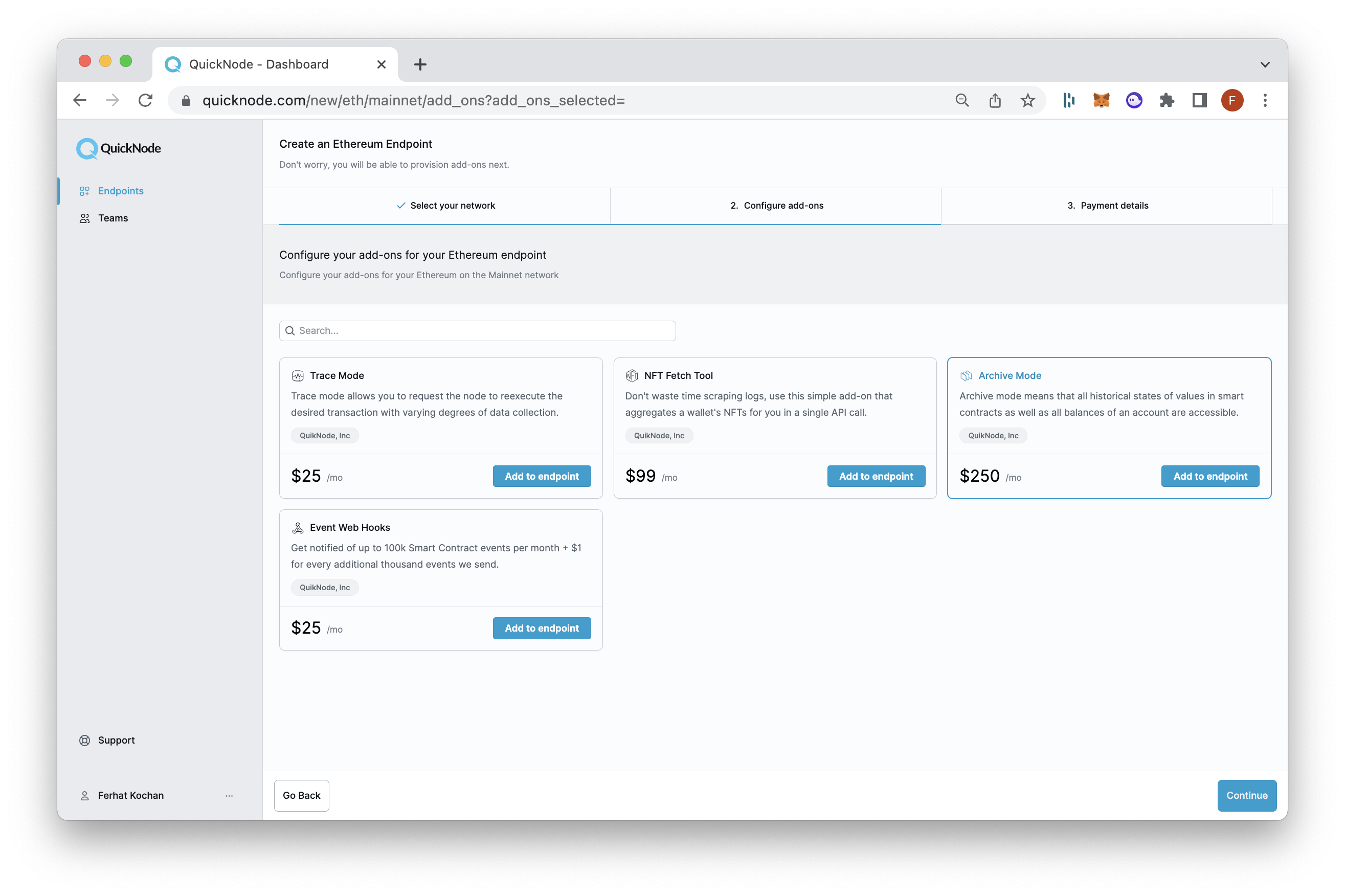Click the browser forward arrow
Viewport: 1345px width, 896px height.
coord(113,101)
